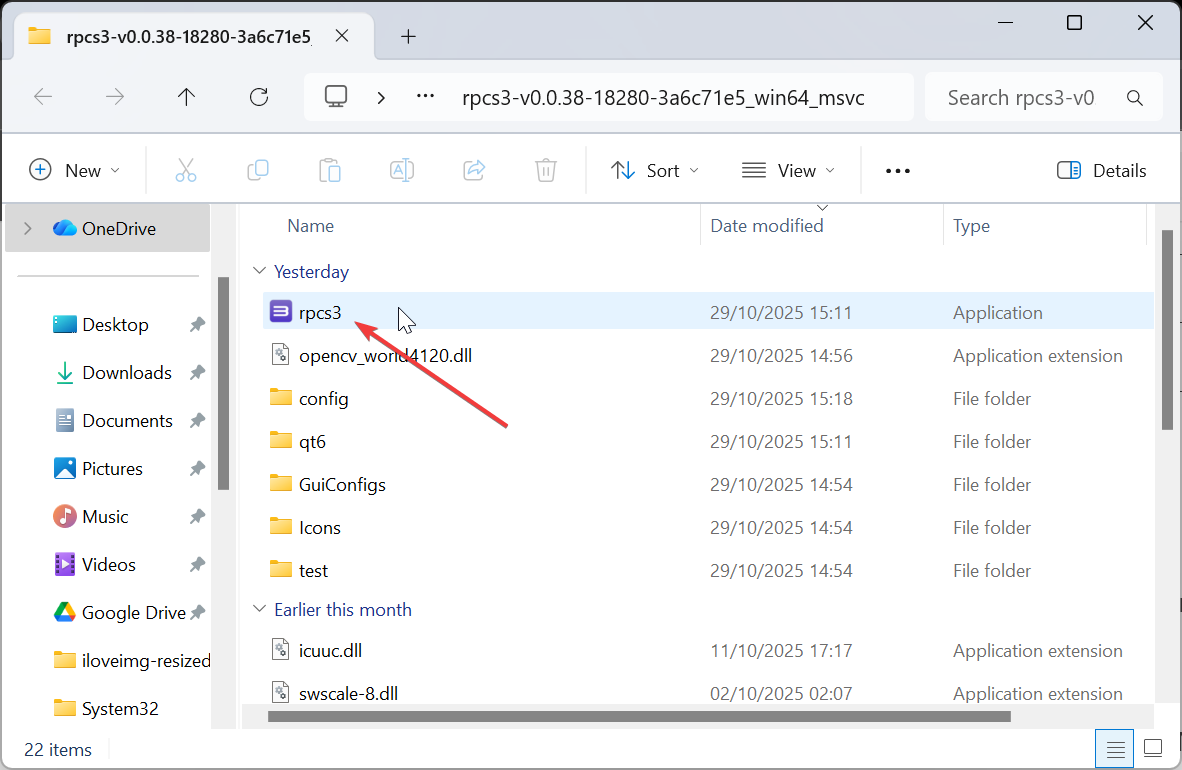Sort by the Name column header
The image size is (1182, 770).
(x=311, y=226)
